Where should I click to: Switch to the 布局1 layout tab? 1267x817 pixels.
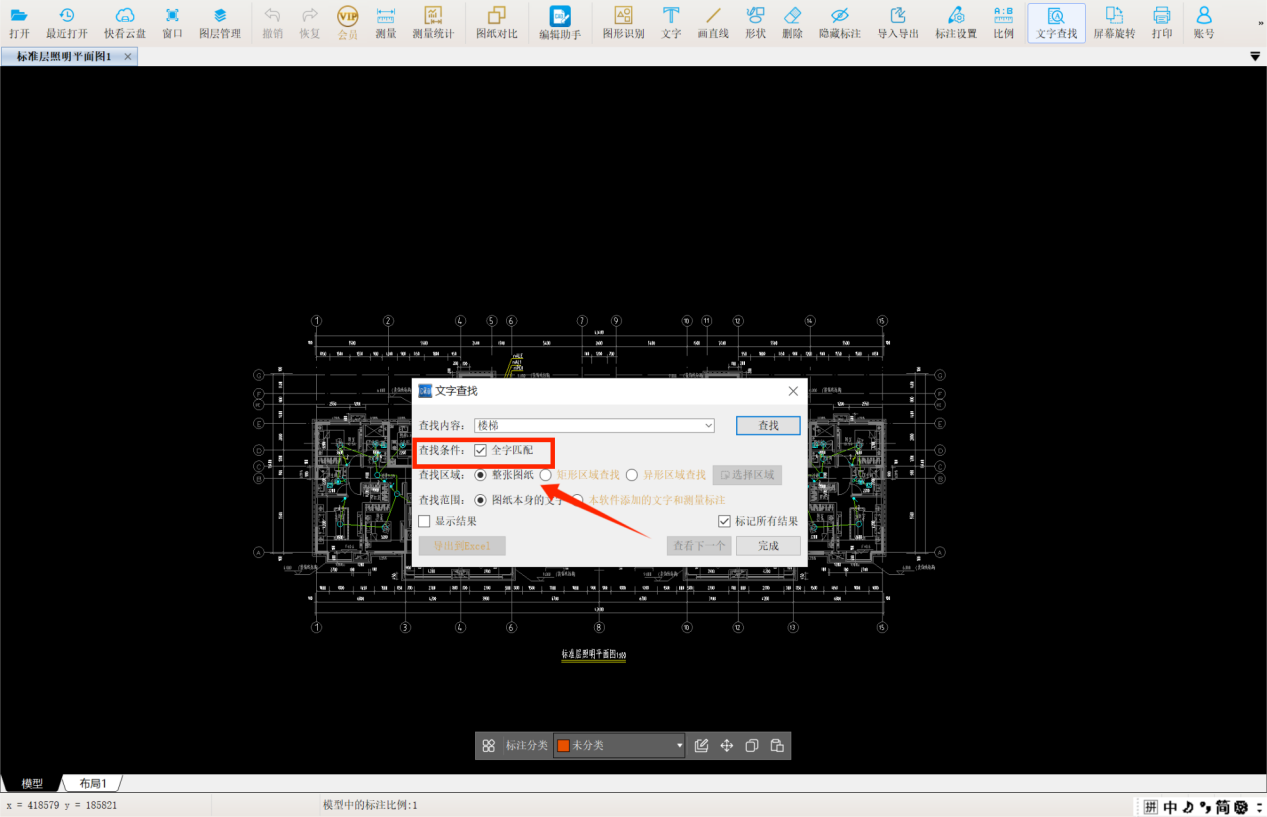pos(93,783)
